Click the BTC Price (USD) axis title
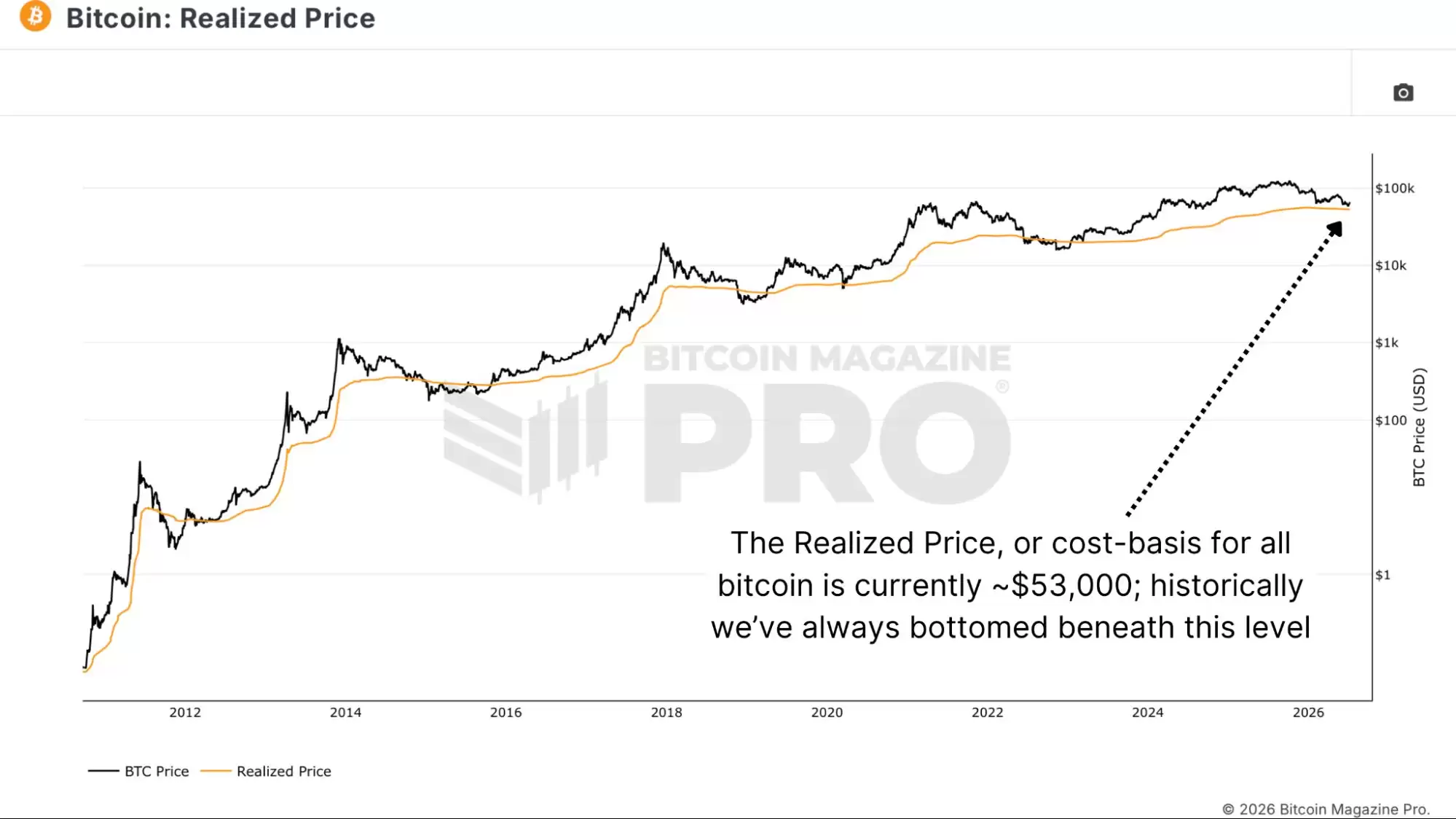1456x819 pixels. pyautogui.click(x=1419, y=427)
